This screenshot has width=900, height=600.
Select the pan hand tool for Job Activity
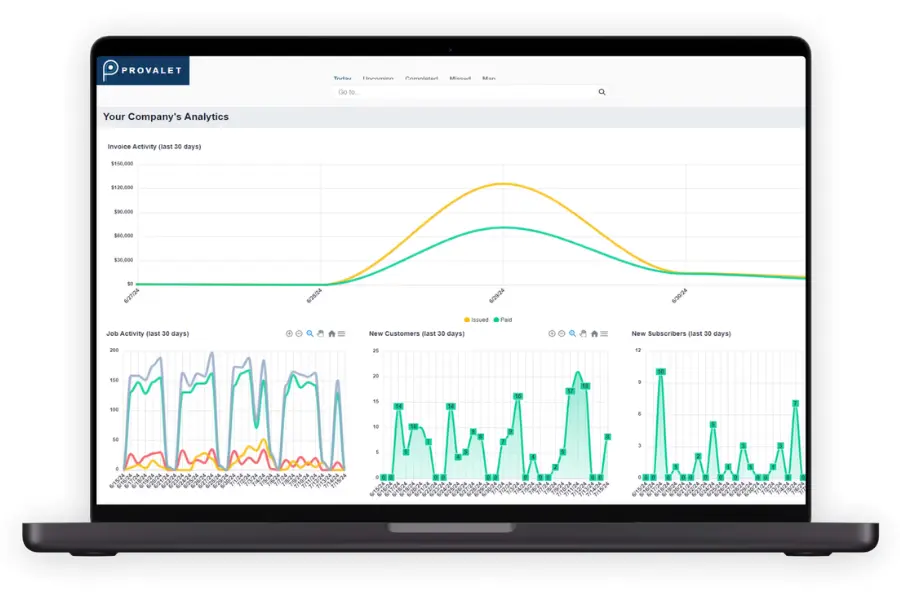click(320, 334)
